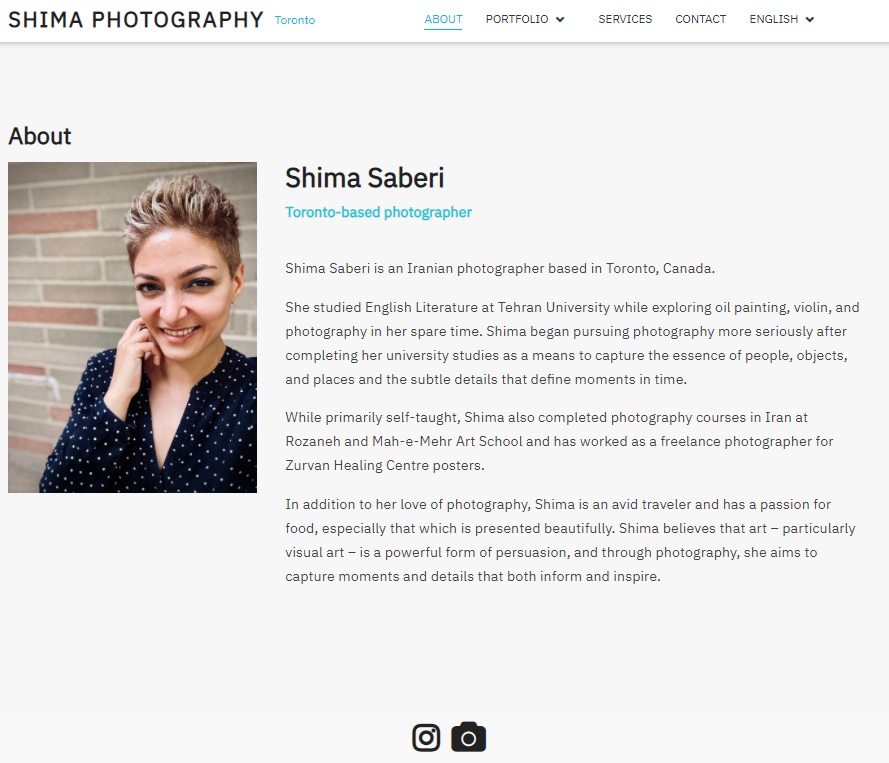This screenshot has width=889, height=763.
Task: Open the Services page
Action: [625, 19]
